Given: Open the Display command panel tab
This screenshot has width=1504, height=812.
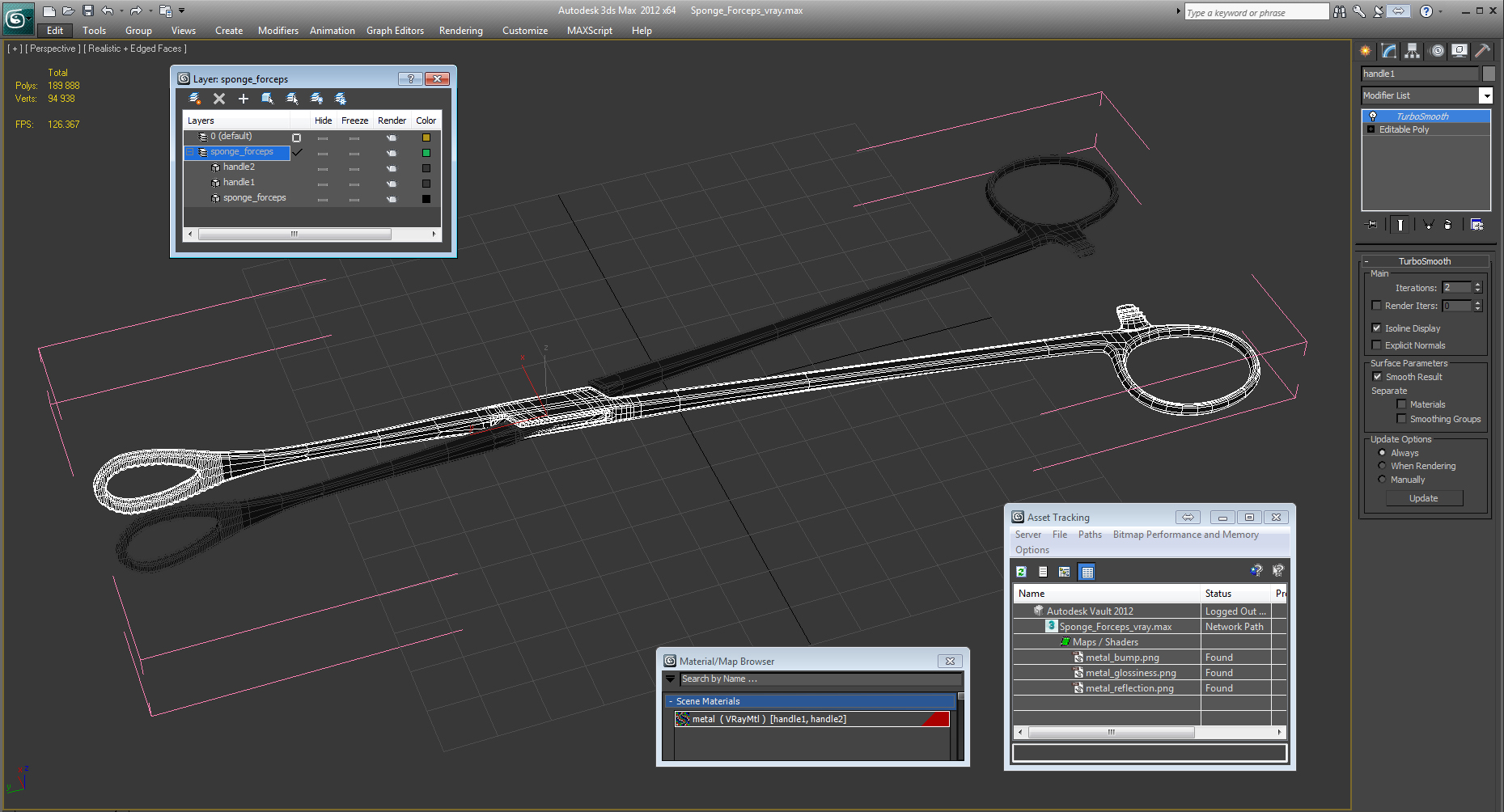Looking at the screenshot, I should pos(1460,51).
